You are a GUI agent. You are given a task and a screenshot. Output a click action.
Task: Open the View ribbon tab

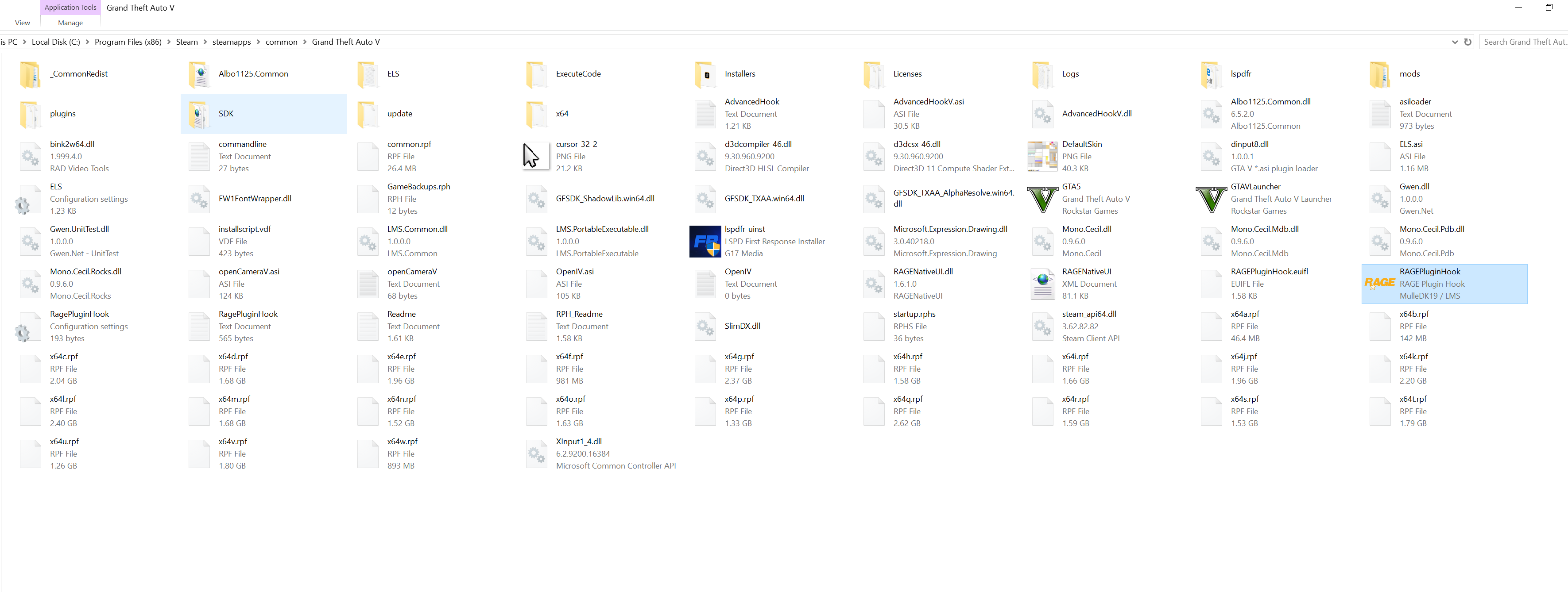pyautogui.click(x=23, y=23)
